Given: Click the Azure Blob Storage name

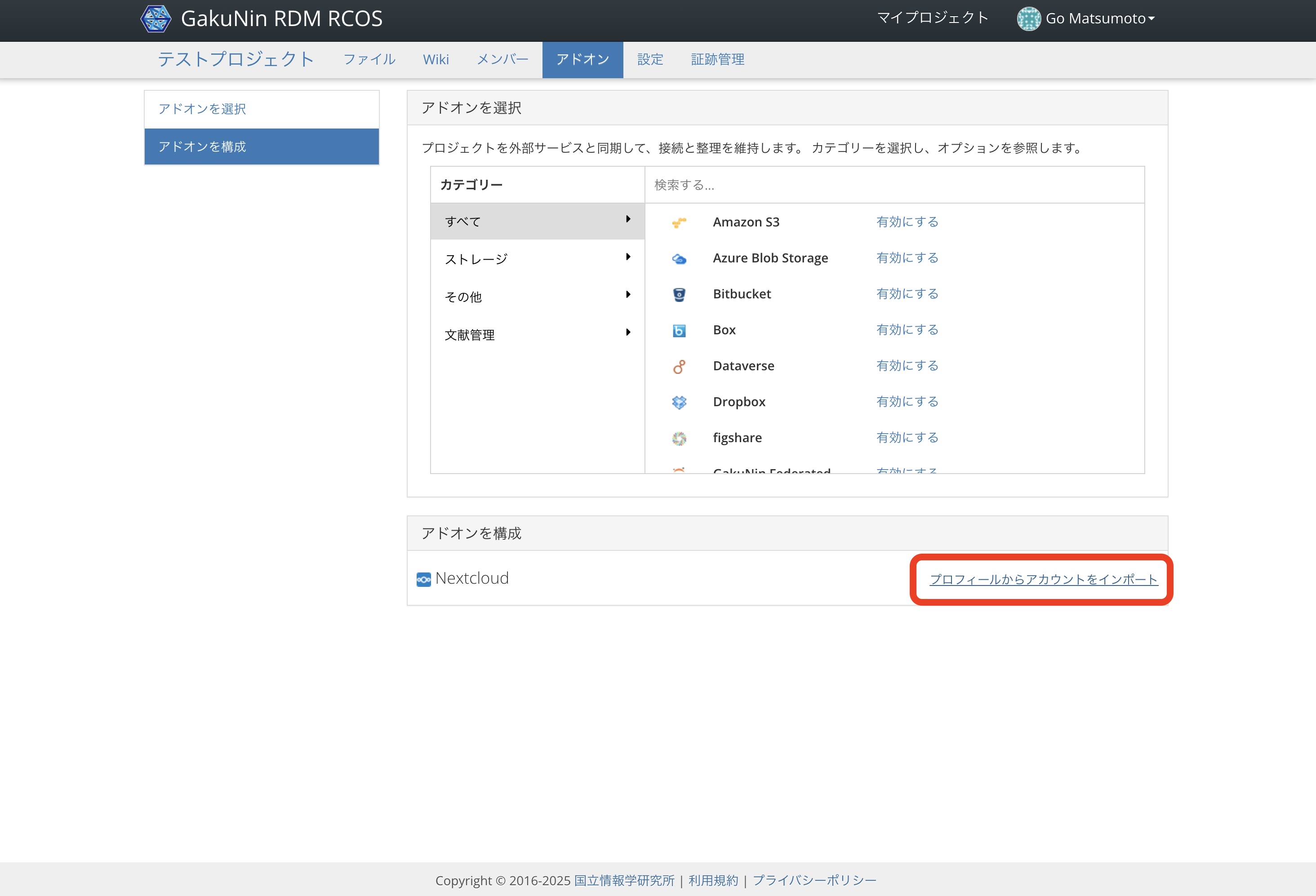Looking at the screenshot, I should point(770,259).
